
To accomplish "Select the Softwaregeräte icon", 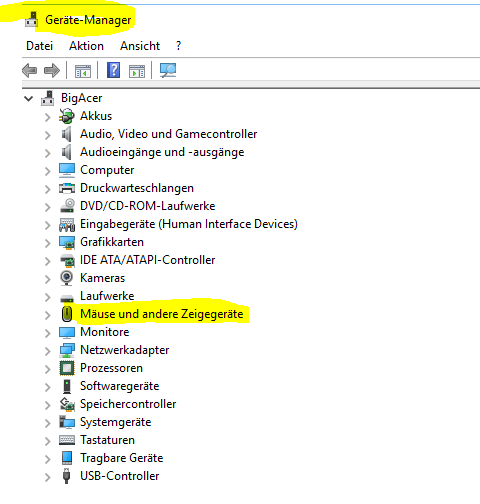I will point(67,386).
